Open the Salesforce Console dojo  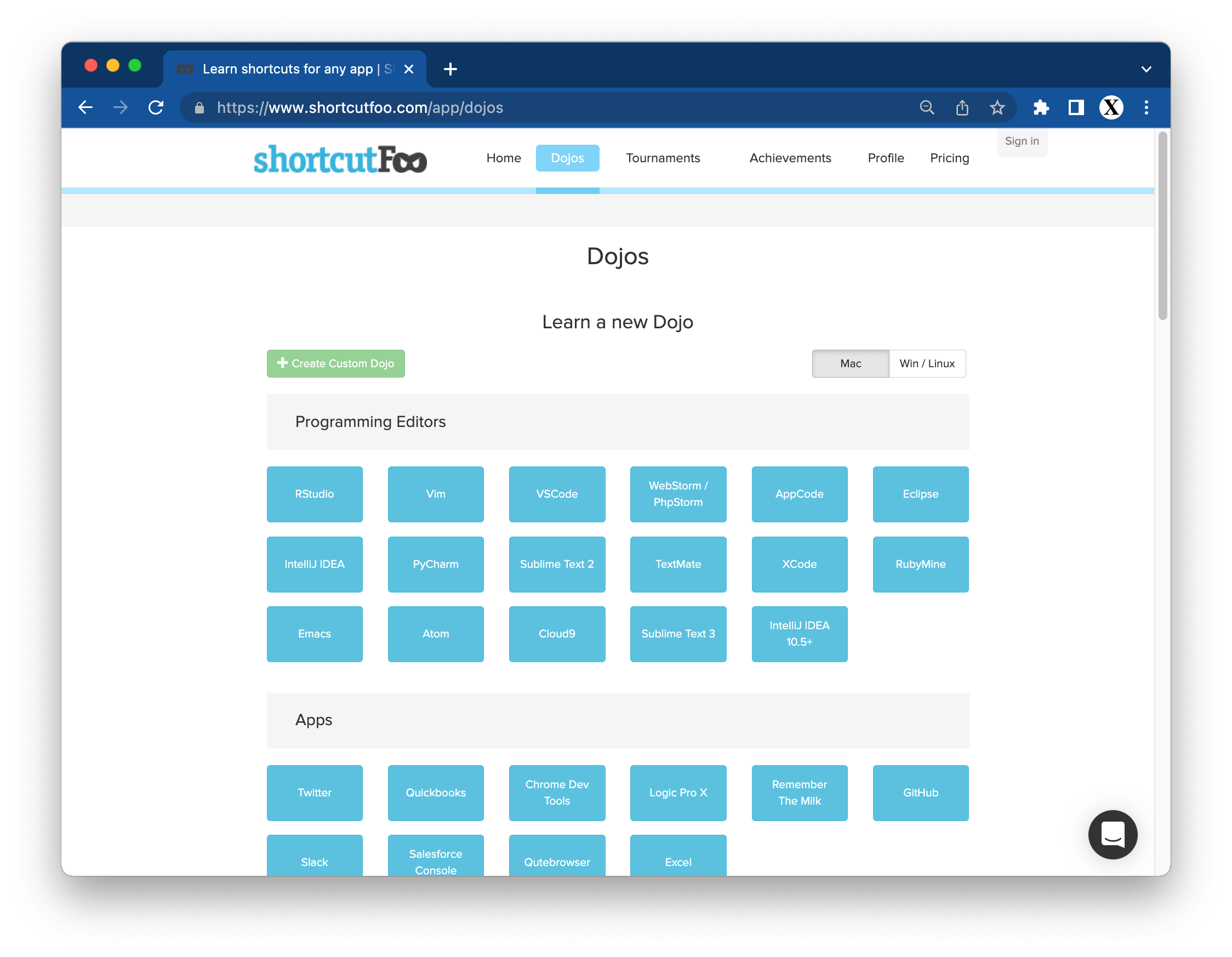pos(436,856)
